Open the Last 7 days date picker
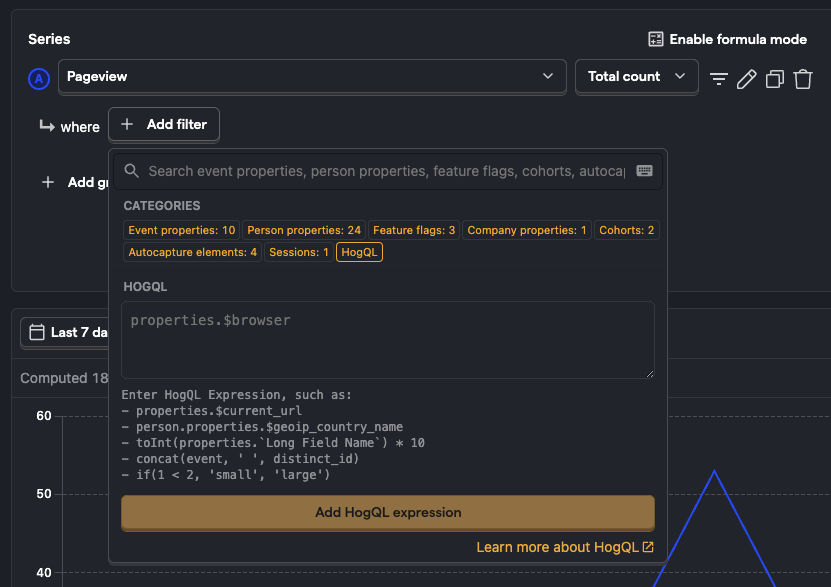Viewport: 831px width, 587px height. pyautogui.click(x=65, y=332)
